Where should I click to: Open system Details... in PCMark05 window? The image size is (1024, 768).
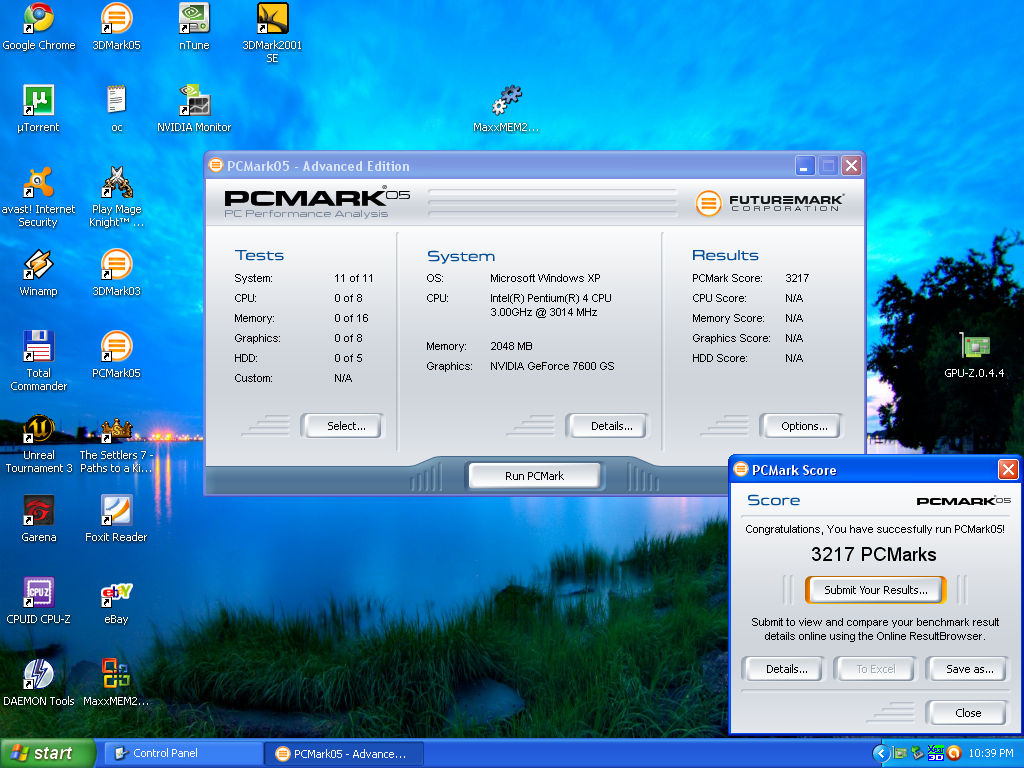[608, 426]
